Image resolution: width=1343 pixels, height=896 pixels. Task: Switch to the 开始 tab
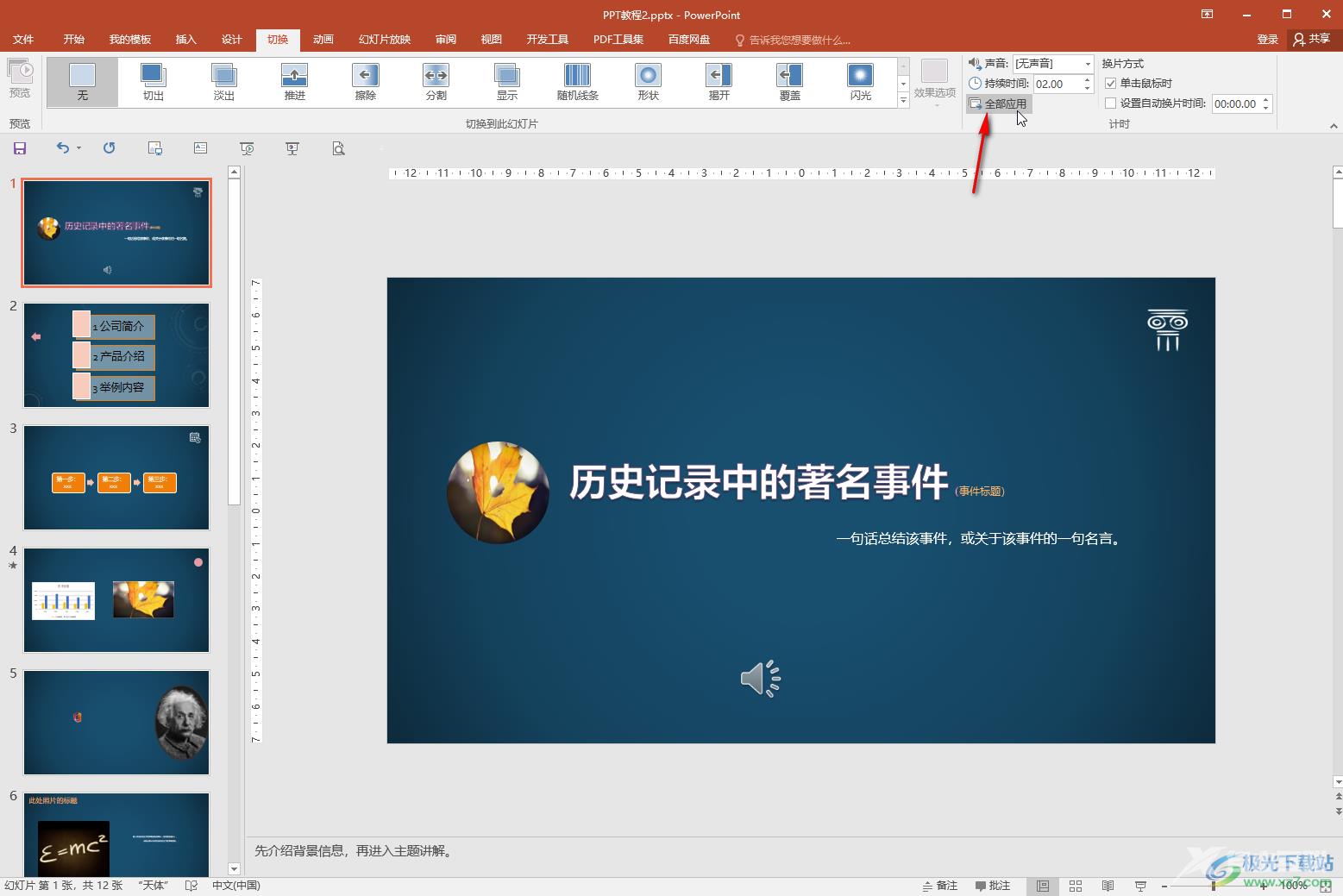tap(74, 40)
